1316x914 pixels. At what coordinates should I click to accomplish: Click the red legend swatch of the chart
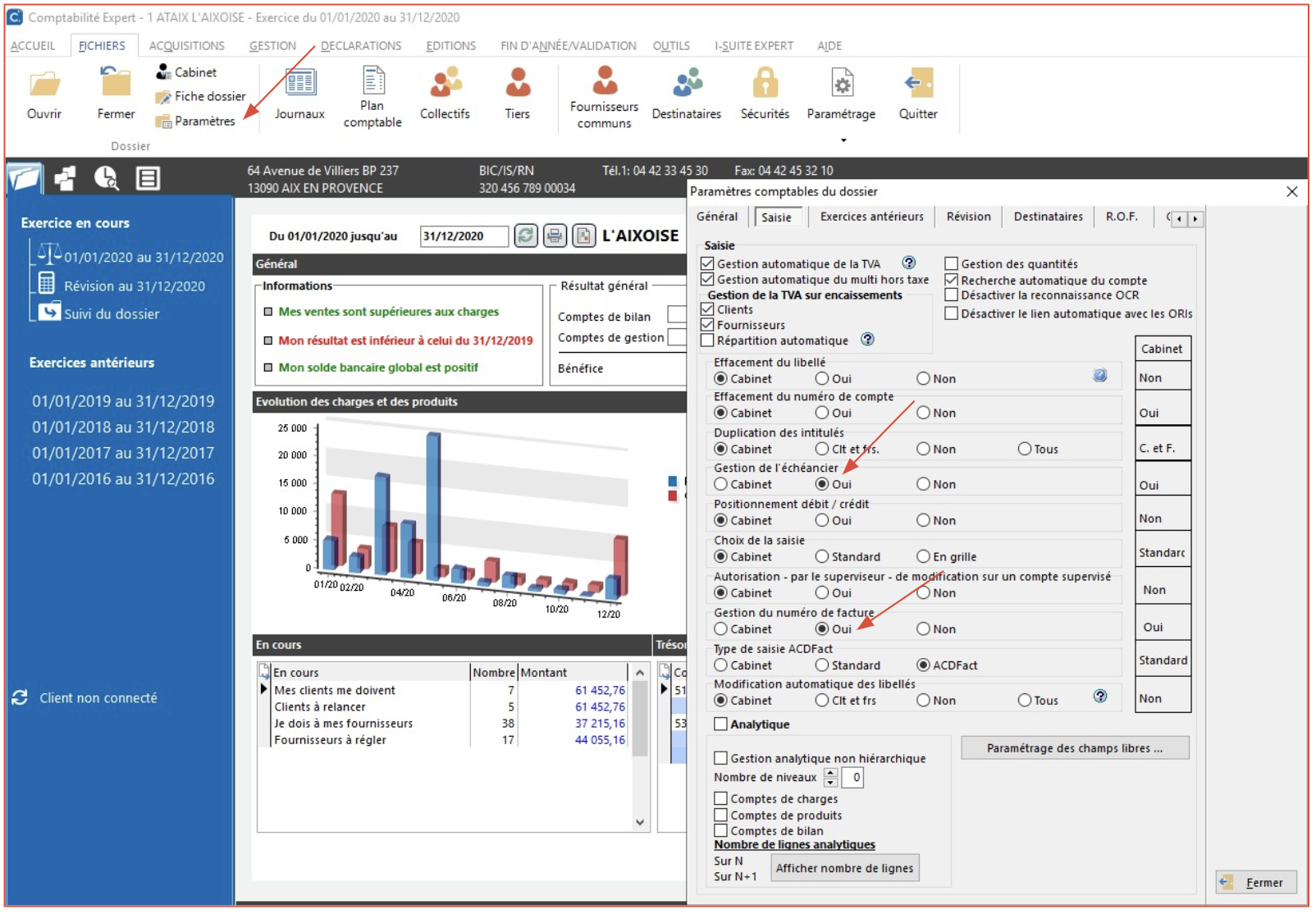point(673,495)
